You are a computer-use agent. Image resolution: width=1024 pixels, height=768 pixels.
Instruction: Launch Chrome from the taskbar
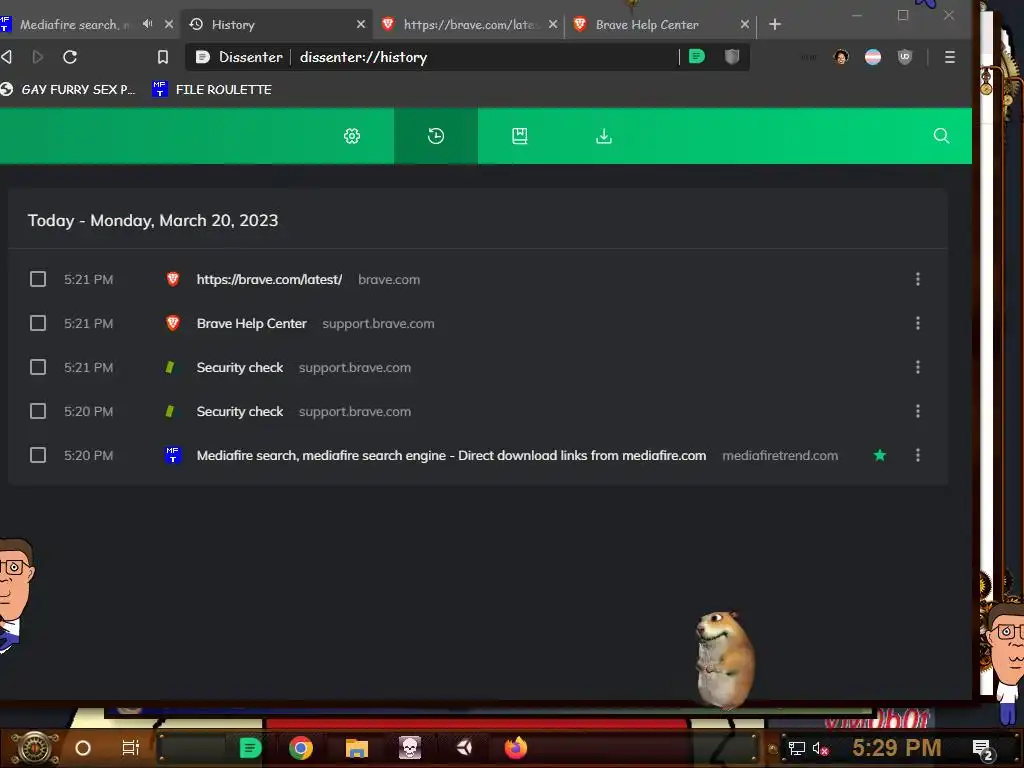tap(300, 748)
